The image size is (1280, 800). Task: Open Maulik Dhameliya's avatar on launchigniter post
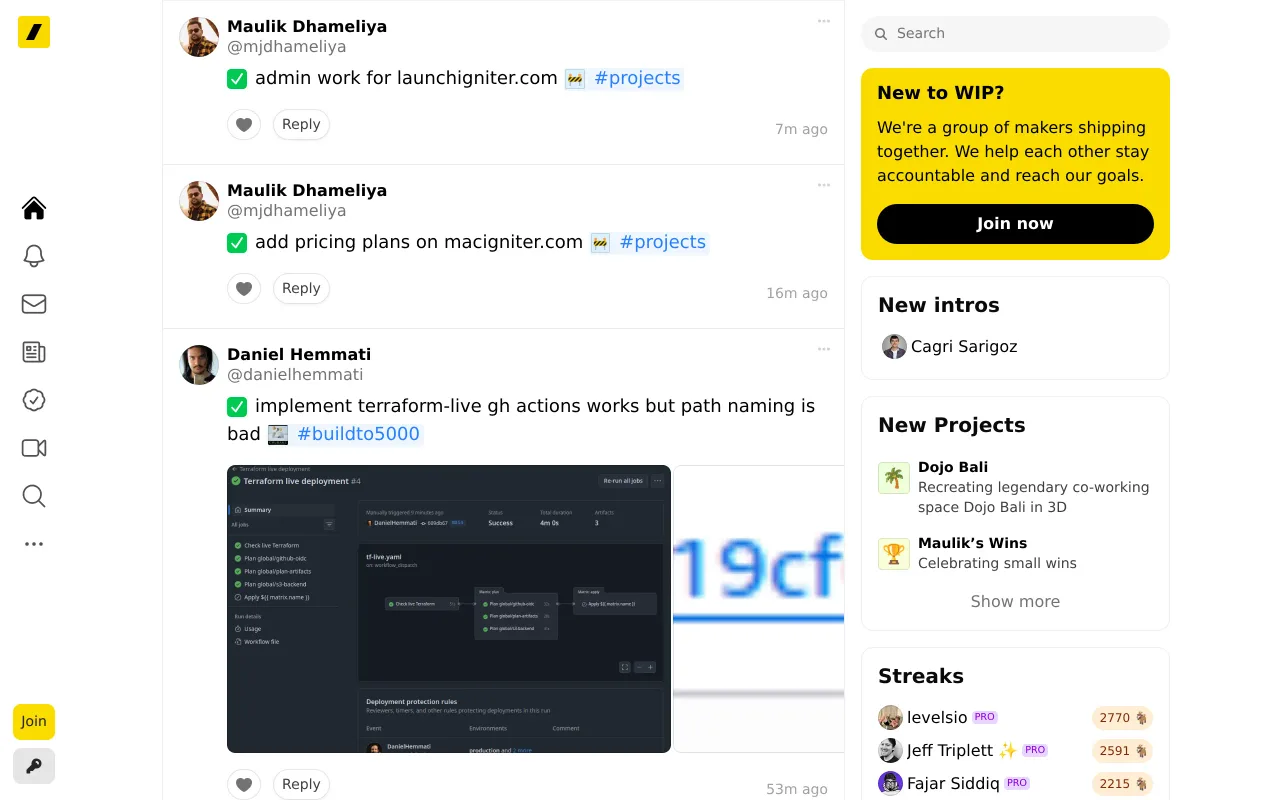(x=199, y=37)
